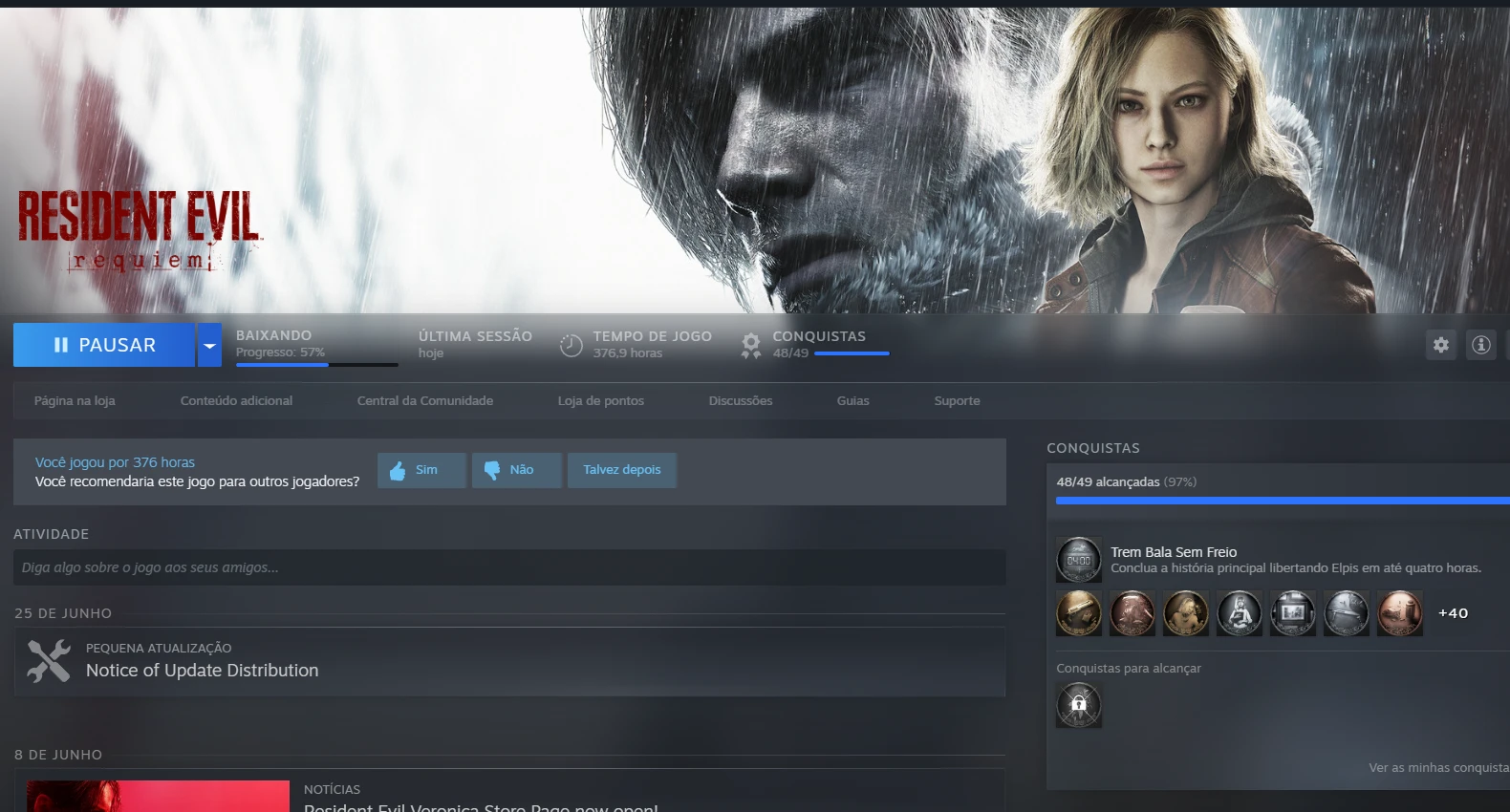1510x812 pixels.
Task: Click the silver rifle achievement icon
Action: 1347,613
